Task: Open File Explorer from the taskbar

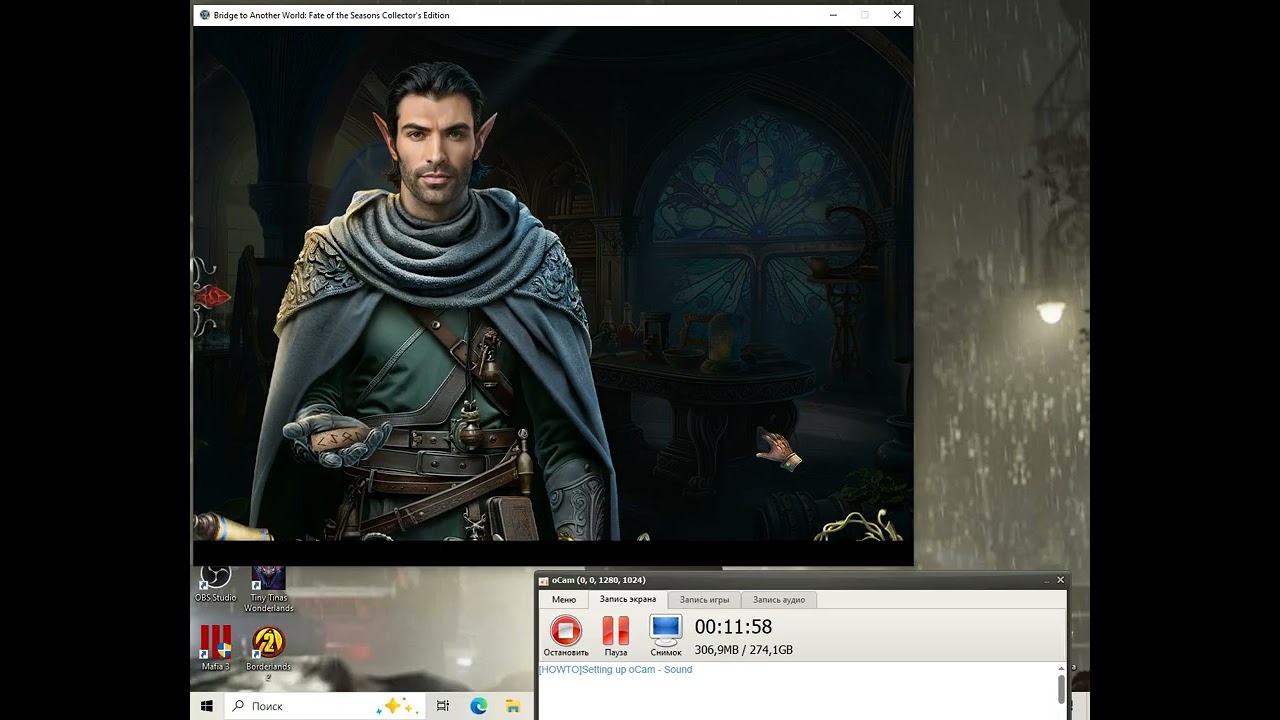Action: pos(513,706)
